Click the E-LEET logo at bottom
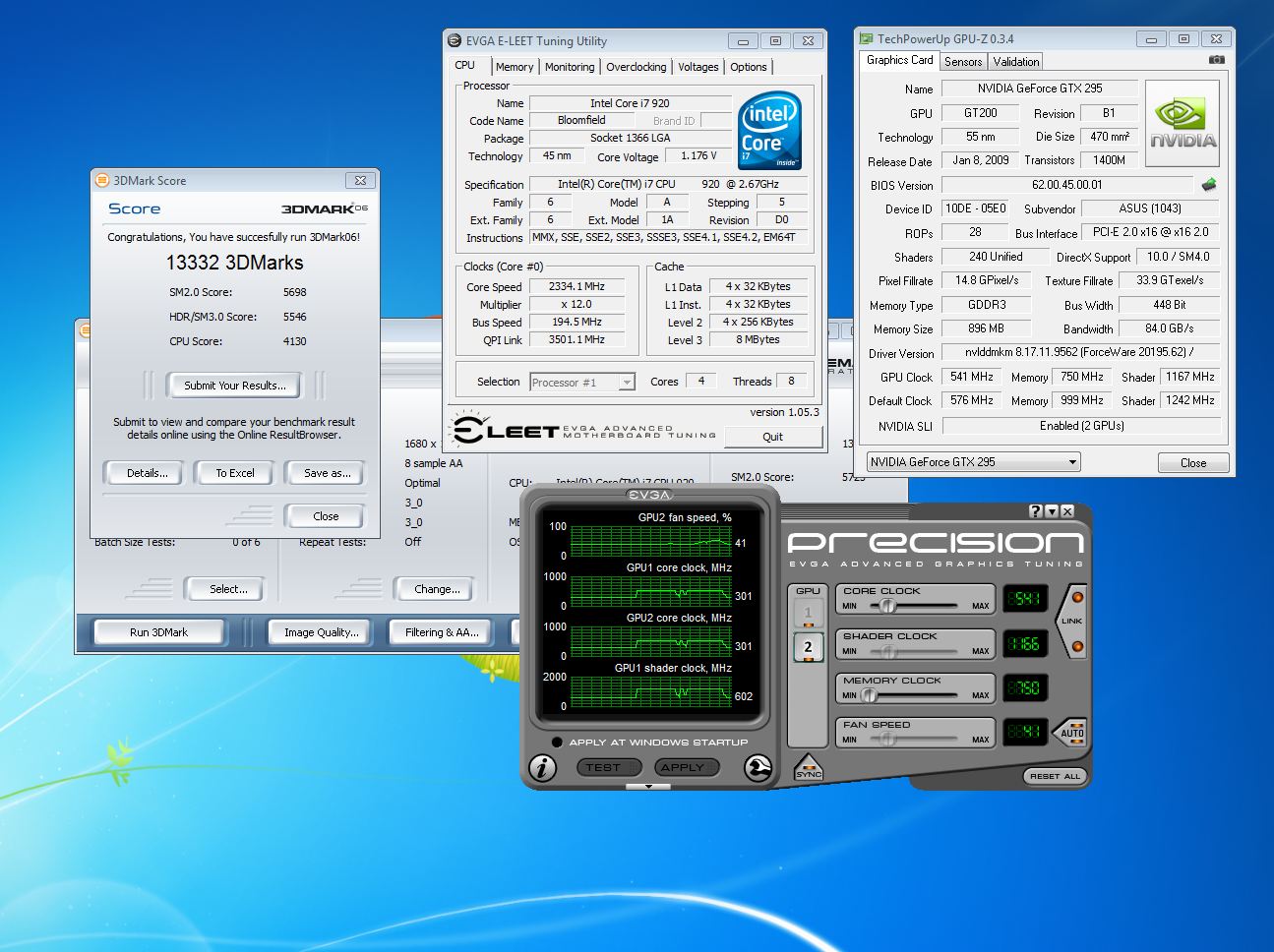 [x=583, y=431]
